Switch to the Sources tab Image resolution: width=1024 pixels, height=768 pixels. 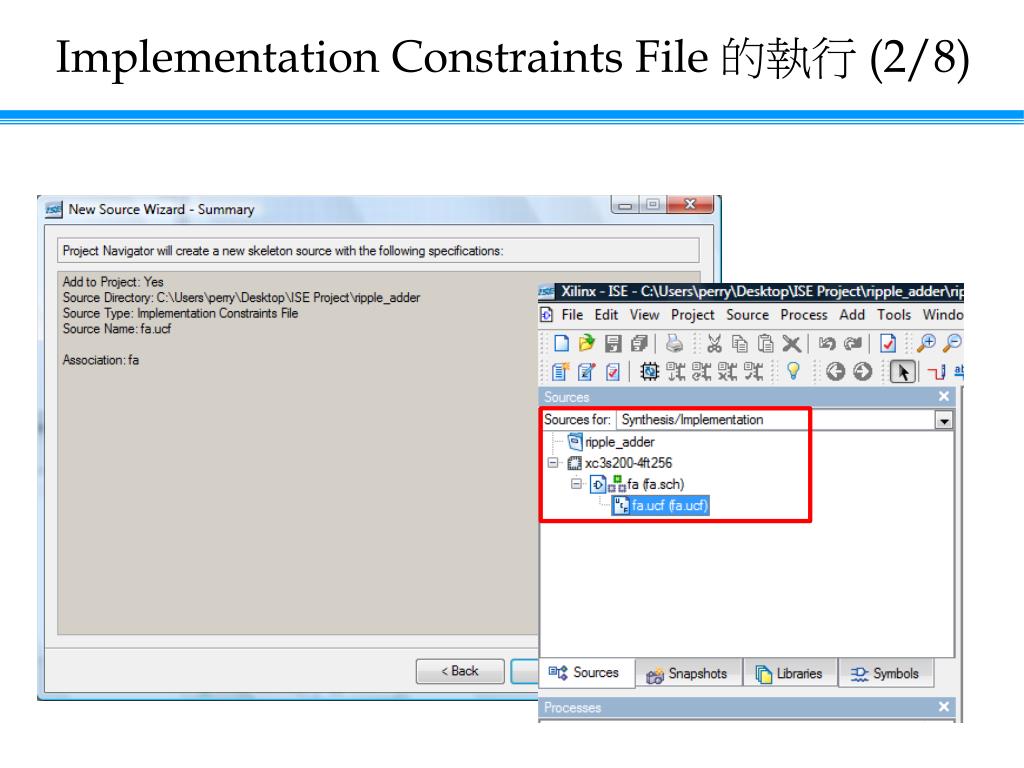[586, 673]
